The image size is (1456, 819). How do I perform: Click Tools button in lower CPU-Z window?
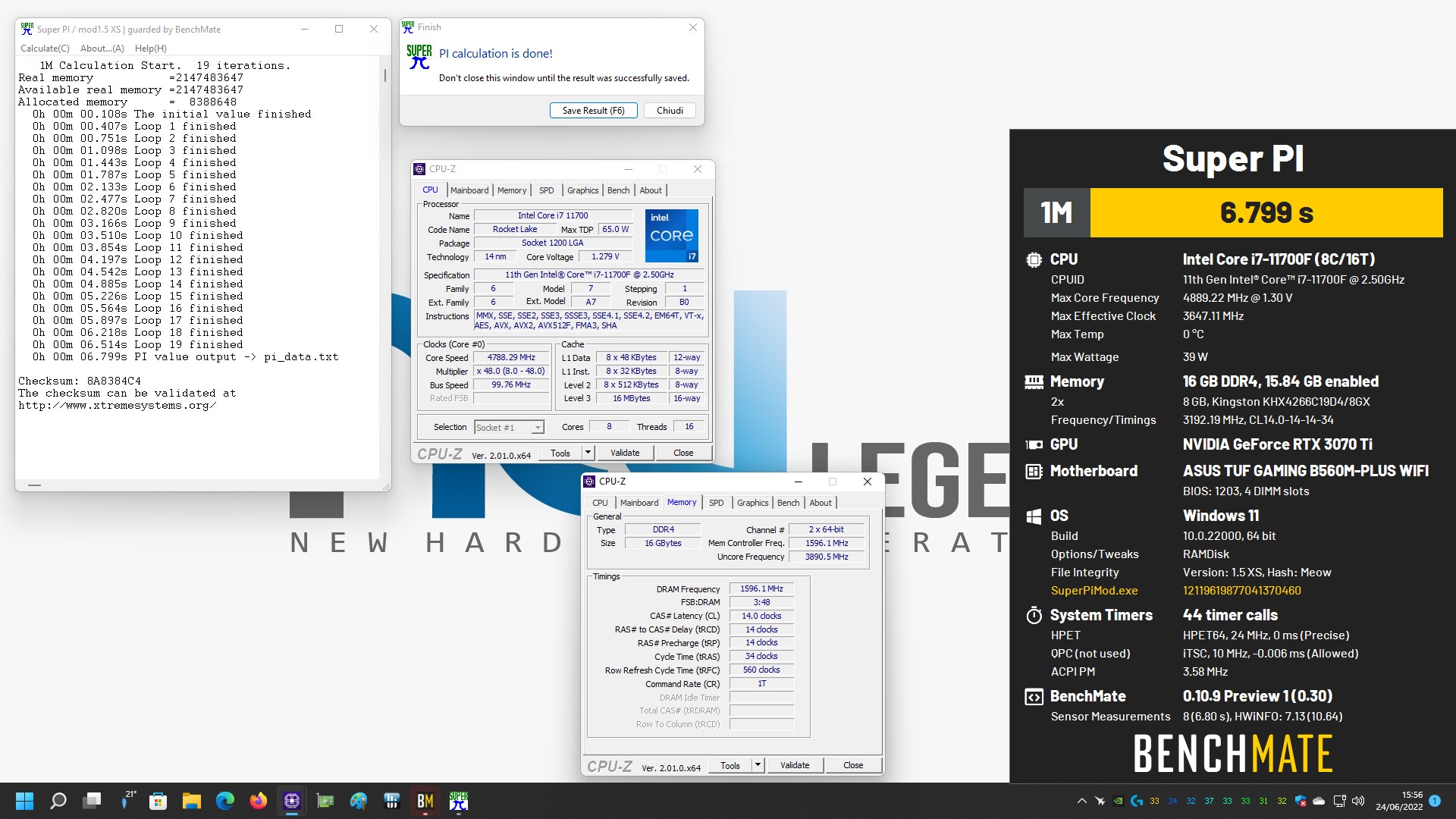point(730,765)
